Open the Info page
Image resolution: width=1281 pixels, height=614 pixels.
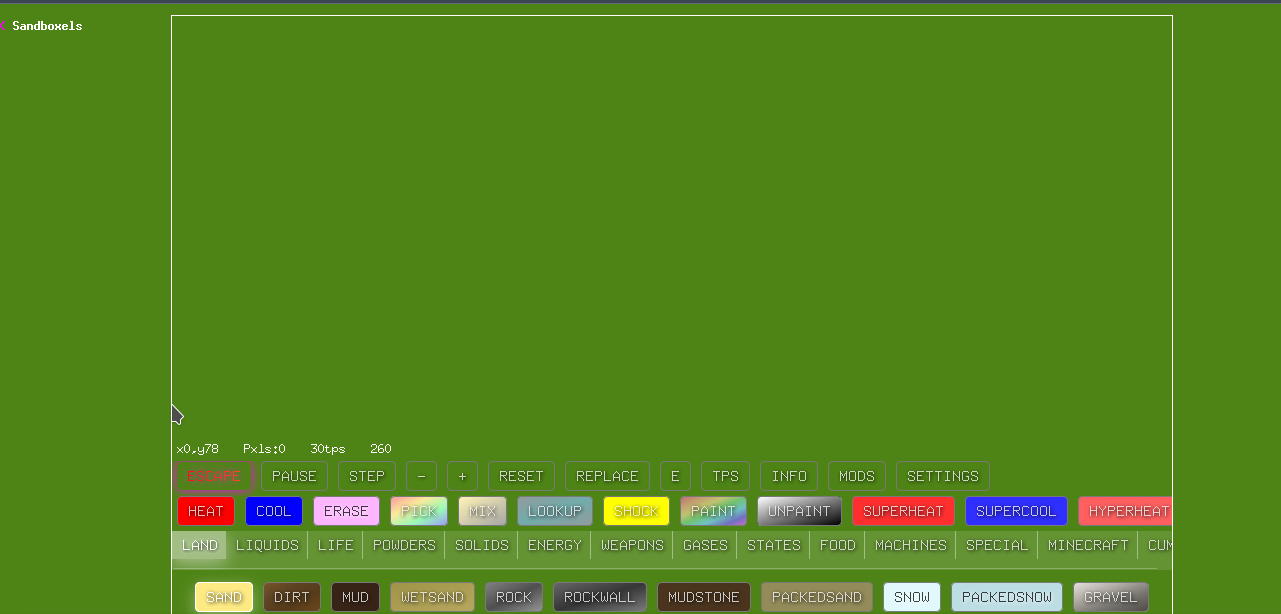coord(789,476)
